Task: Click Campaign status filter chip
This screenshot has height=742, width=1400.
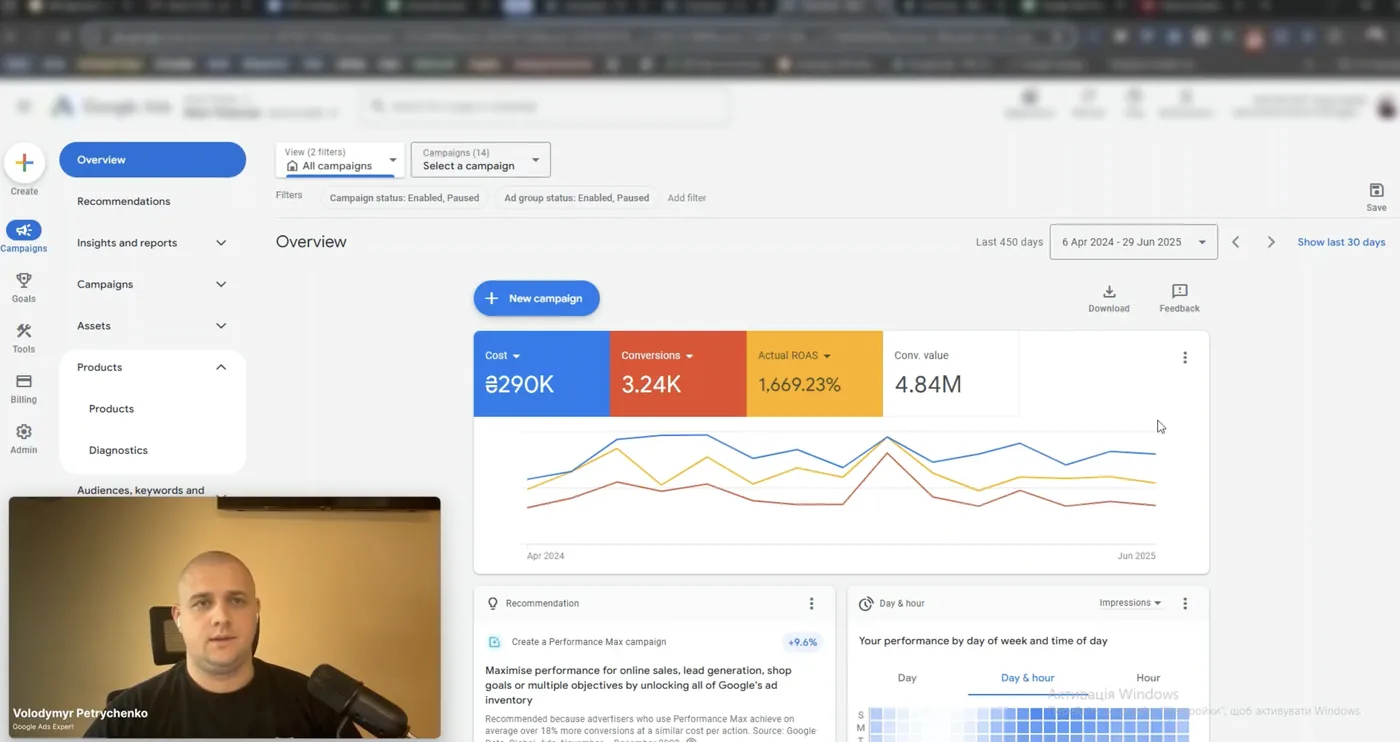Action: click(404, 198)
